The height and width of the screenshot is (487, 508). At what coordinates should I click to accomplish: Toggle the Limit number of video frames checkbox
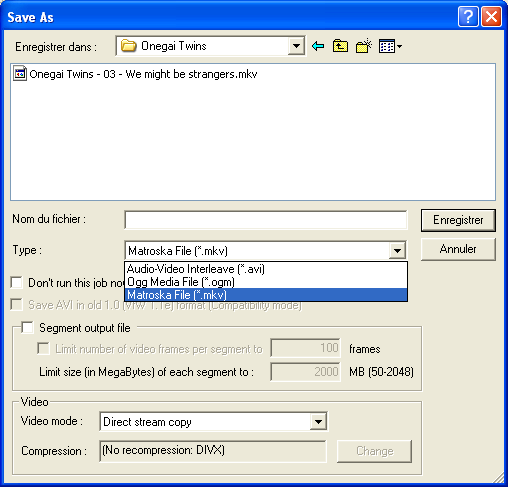tap(43, 349)
